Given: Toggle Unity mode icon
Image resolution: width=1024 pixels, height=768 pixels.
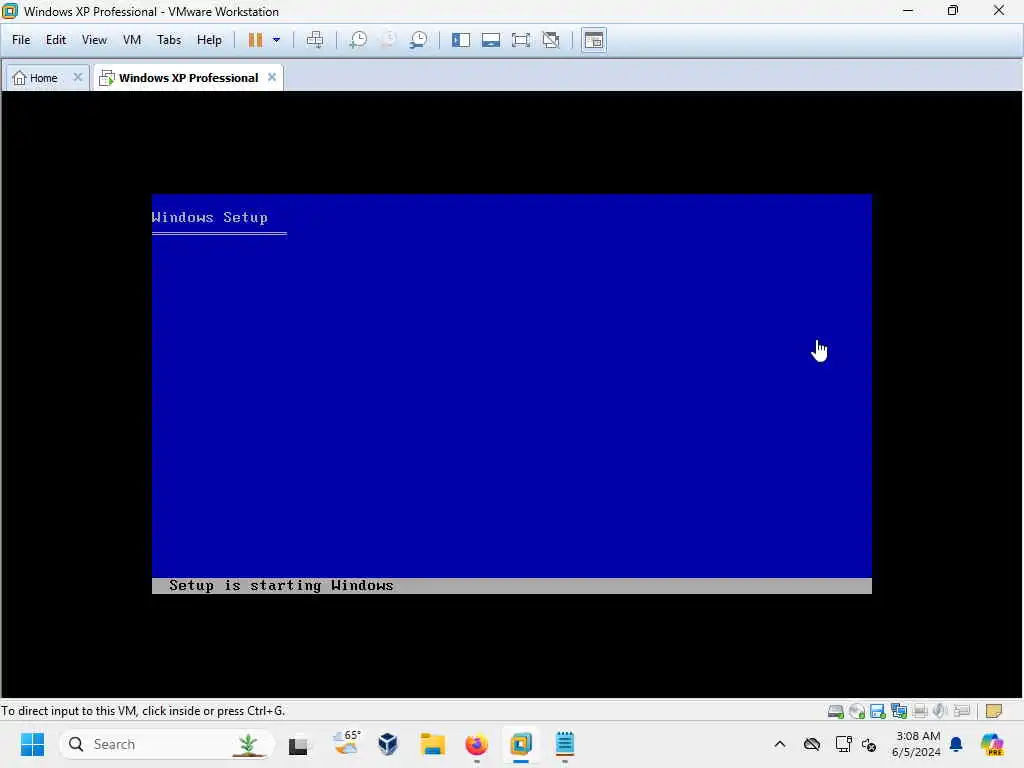Looking at the screenshot, I should coord(551,40).
